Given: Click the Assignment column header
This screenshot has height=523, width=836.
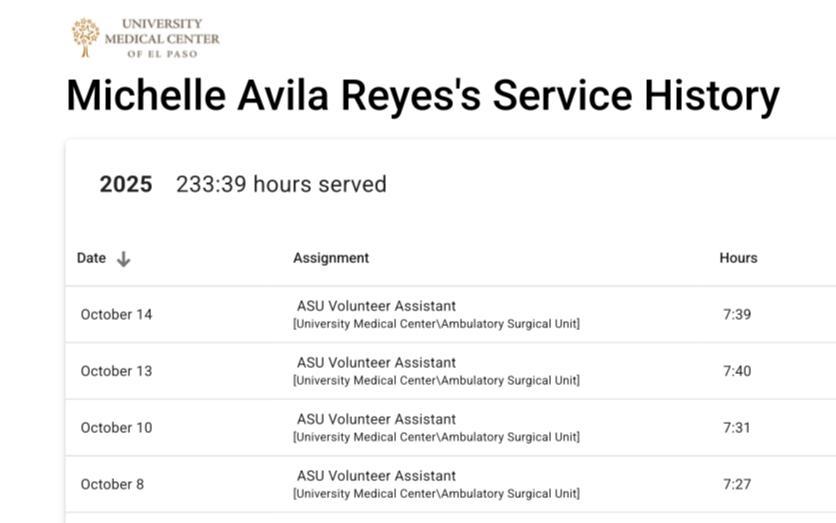Looking at the screenshot, I should (331, 258).
